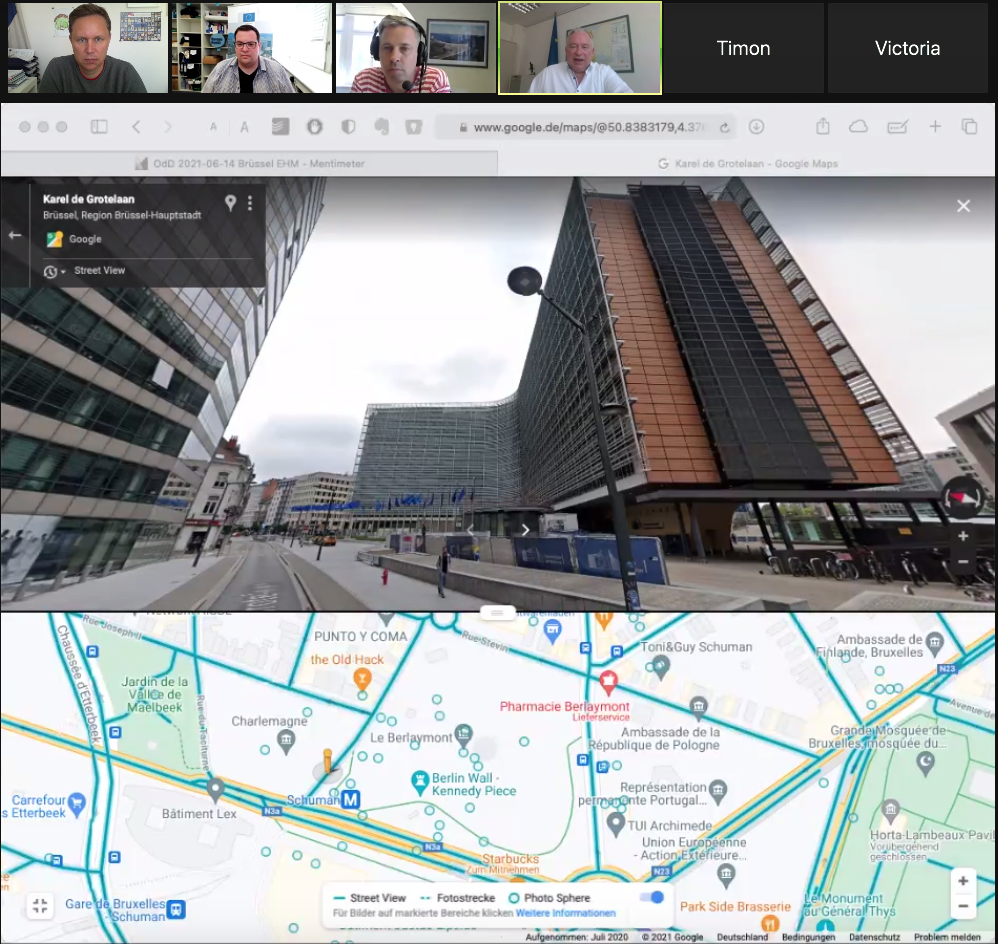The height and width of the screenshot is (944, 998).
Task: Open the Weitere Informationen link
Action: [x=565, y=913]
